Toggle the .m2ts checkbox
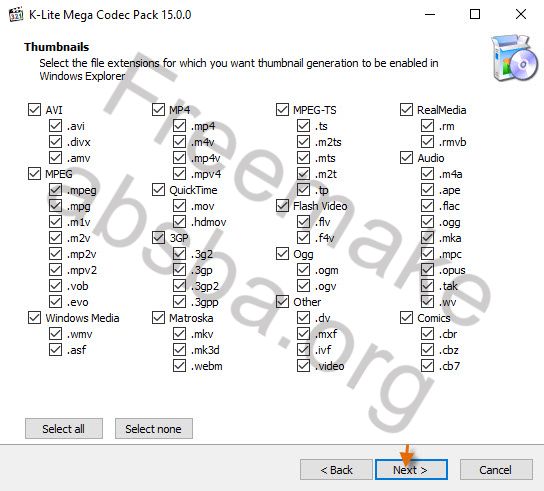Screen dimensions: 544x491 point(304,142)
